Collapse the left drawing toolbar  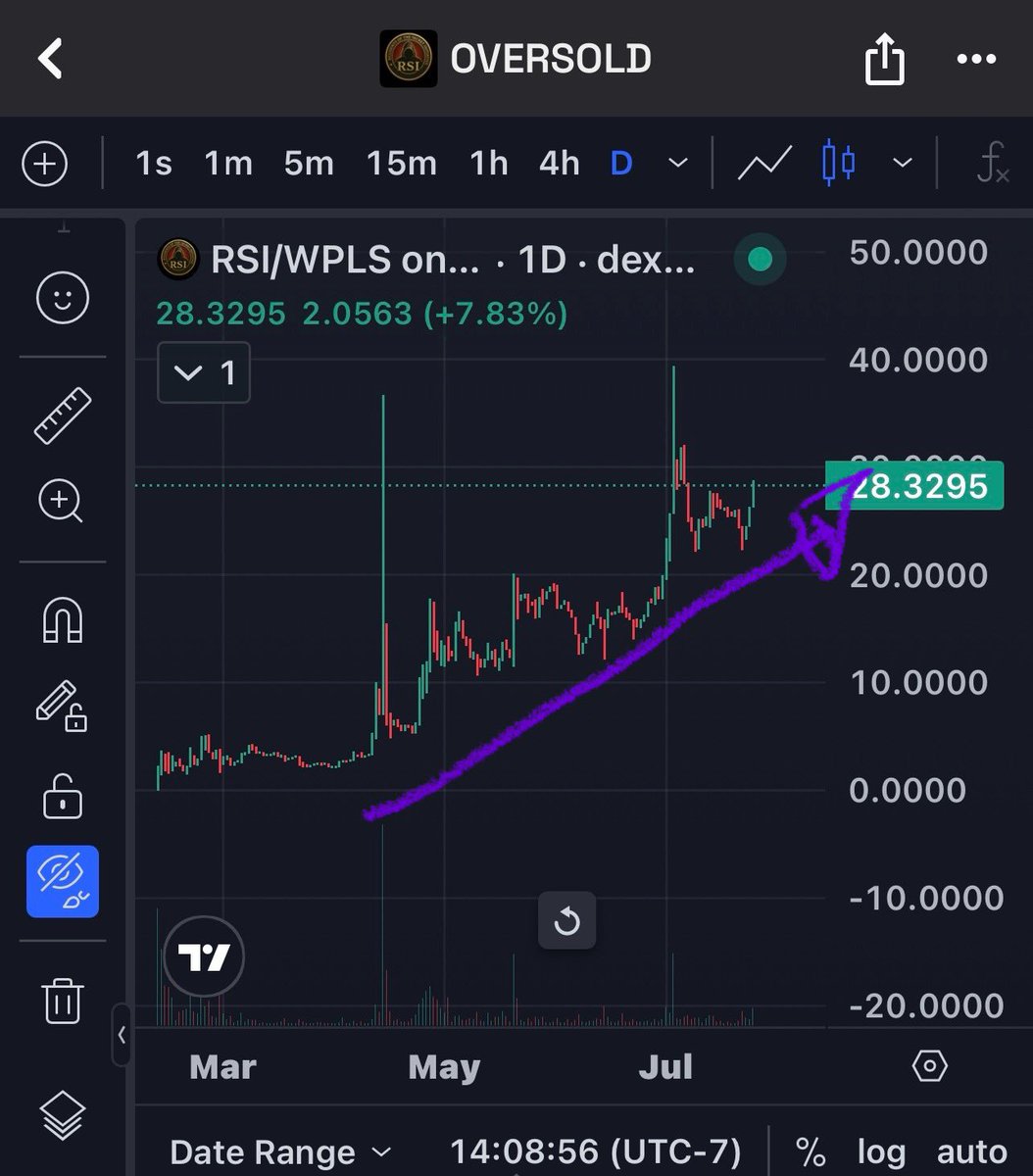pyautogui.click(x=122, y=1034)
